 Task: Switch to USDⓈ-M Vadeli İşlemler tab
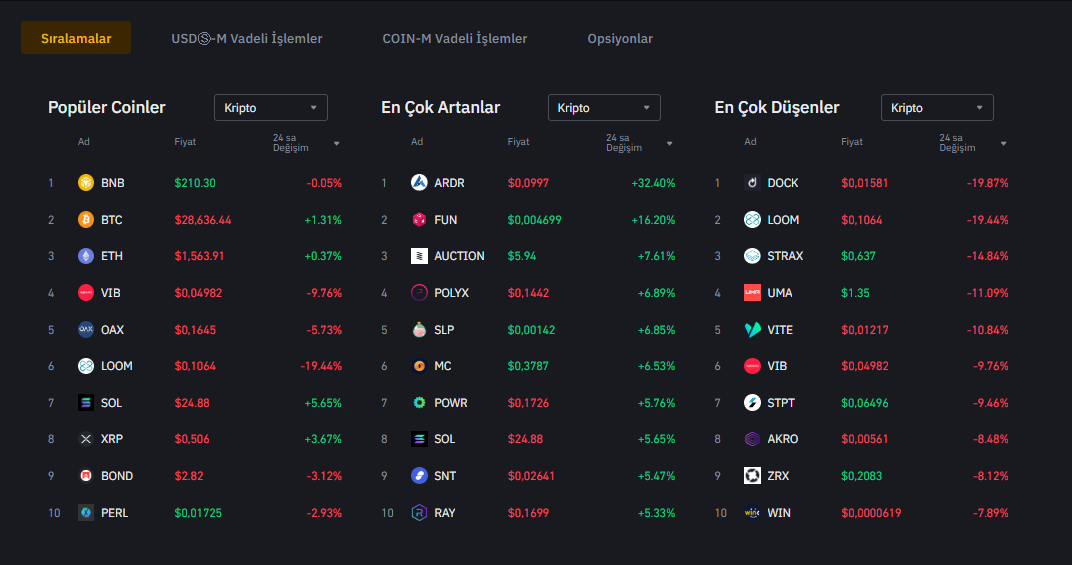247,39
